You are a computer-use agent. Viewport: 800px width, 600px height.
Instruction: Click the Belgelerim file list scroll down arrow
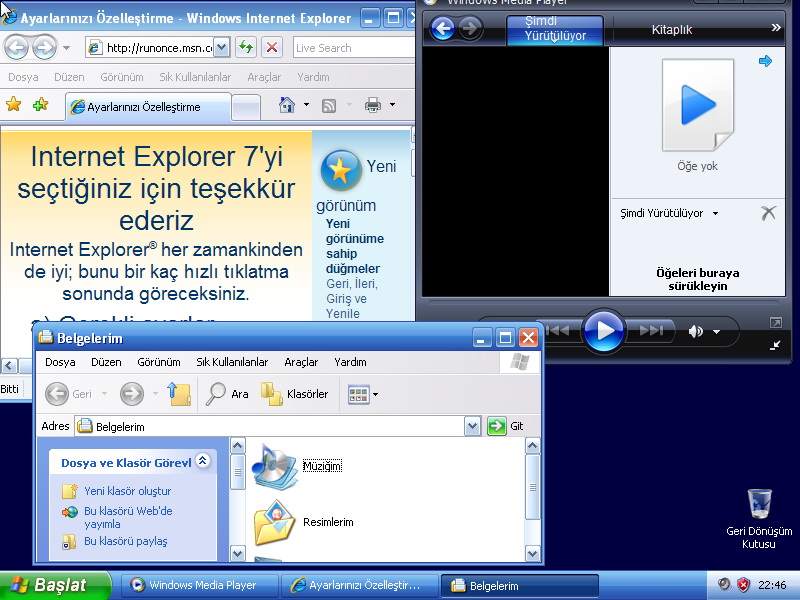point(532,553)
